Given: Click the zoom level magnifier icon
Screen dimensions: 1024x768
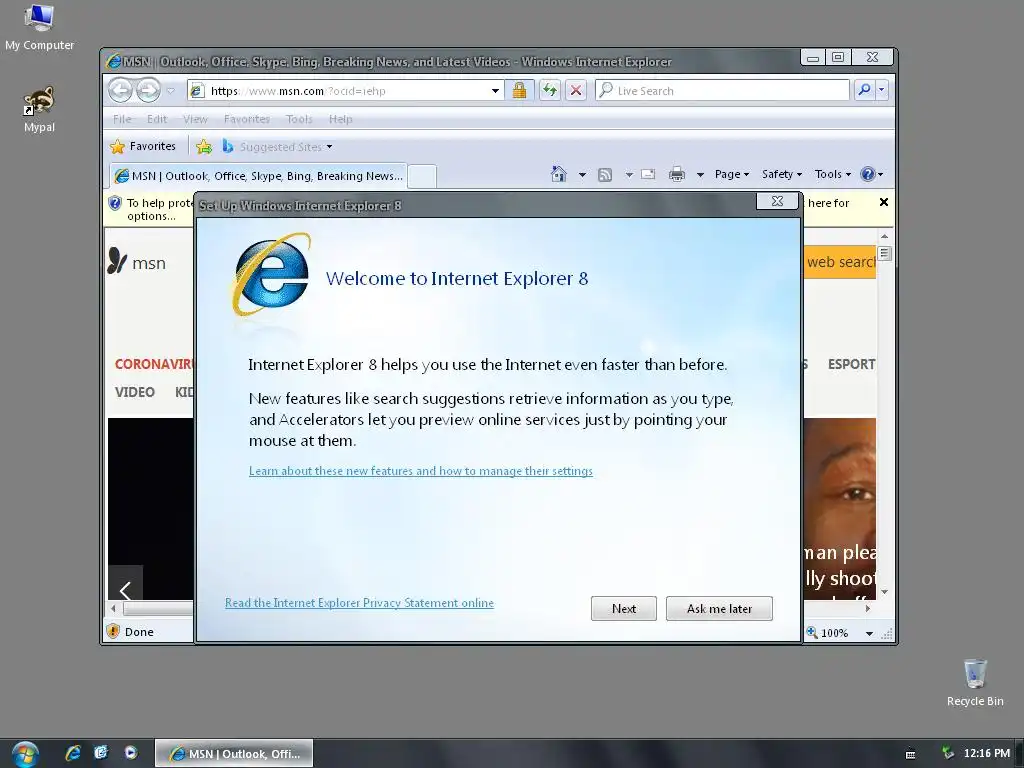Looking at the screenshot, I should pos(812,632).
